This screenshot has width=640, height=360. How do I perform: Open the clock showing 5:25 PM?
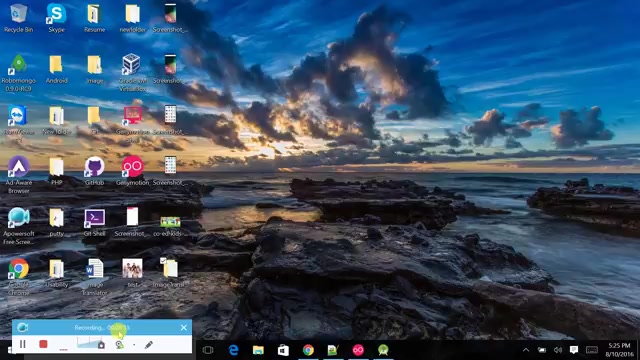[620, 350]
